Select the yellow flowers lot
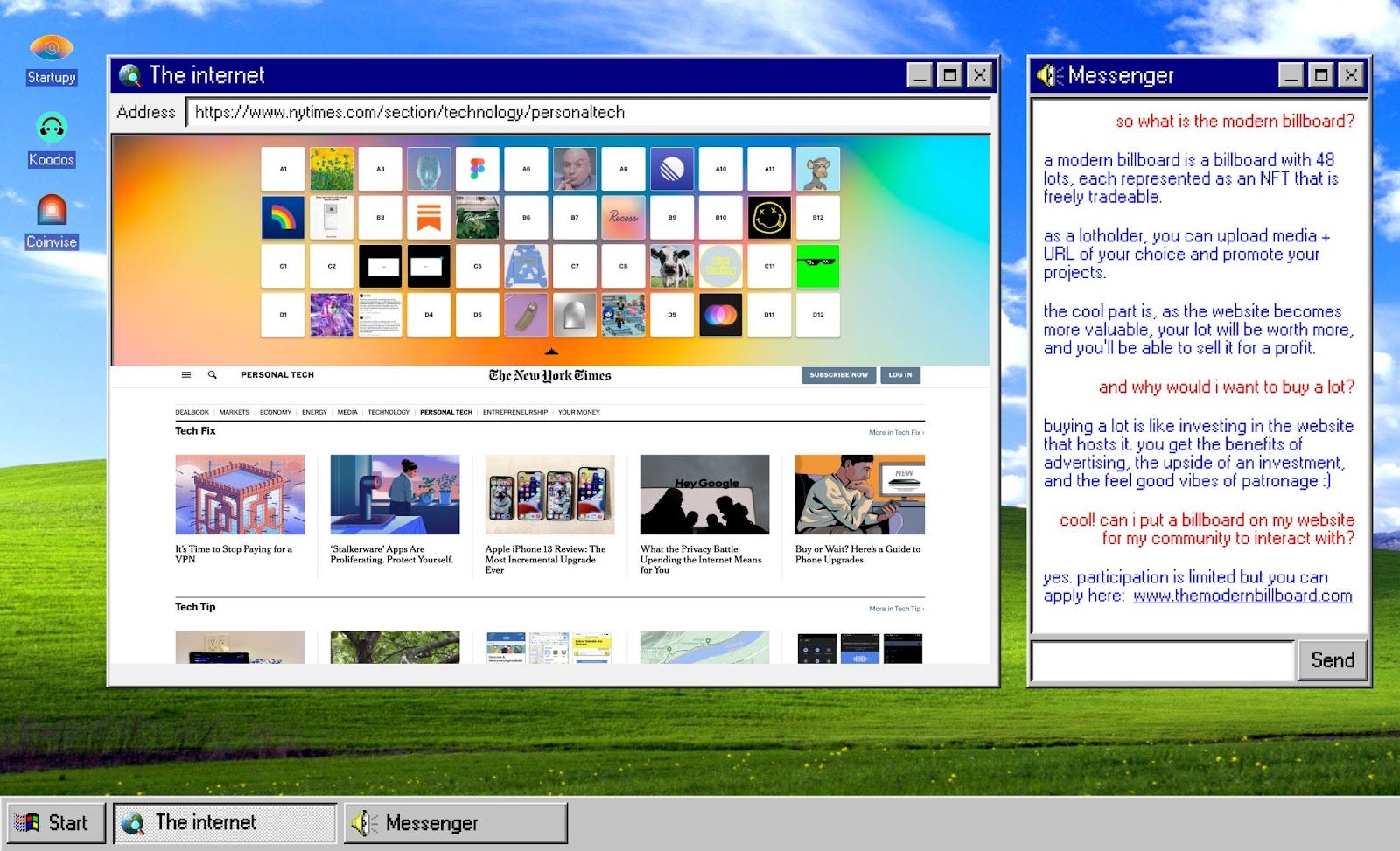Viewport: 1400px width, 851px height. click(x=332, y=169)
